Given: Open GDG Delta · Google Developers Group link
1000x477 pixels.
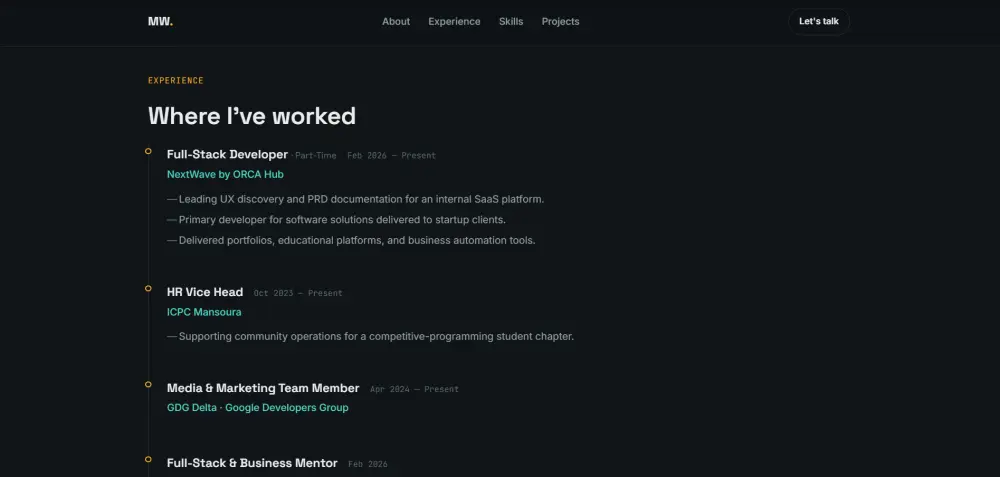Looking at the screenshot, I should click(x=258, y=407).
